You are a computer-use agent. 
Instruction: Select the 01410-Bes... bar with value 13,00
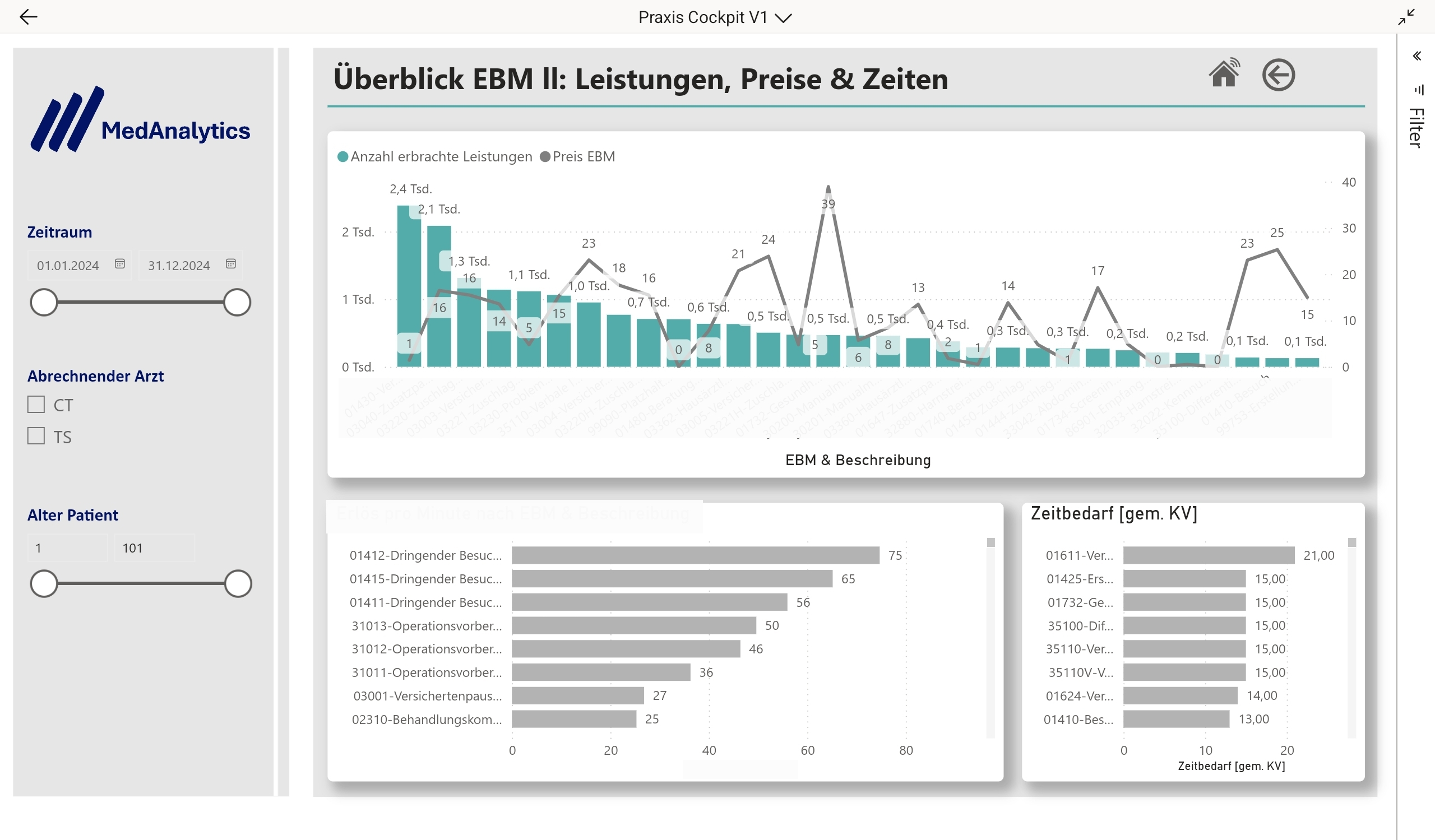point(1176,719)
